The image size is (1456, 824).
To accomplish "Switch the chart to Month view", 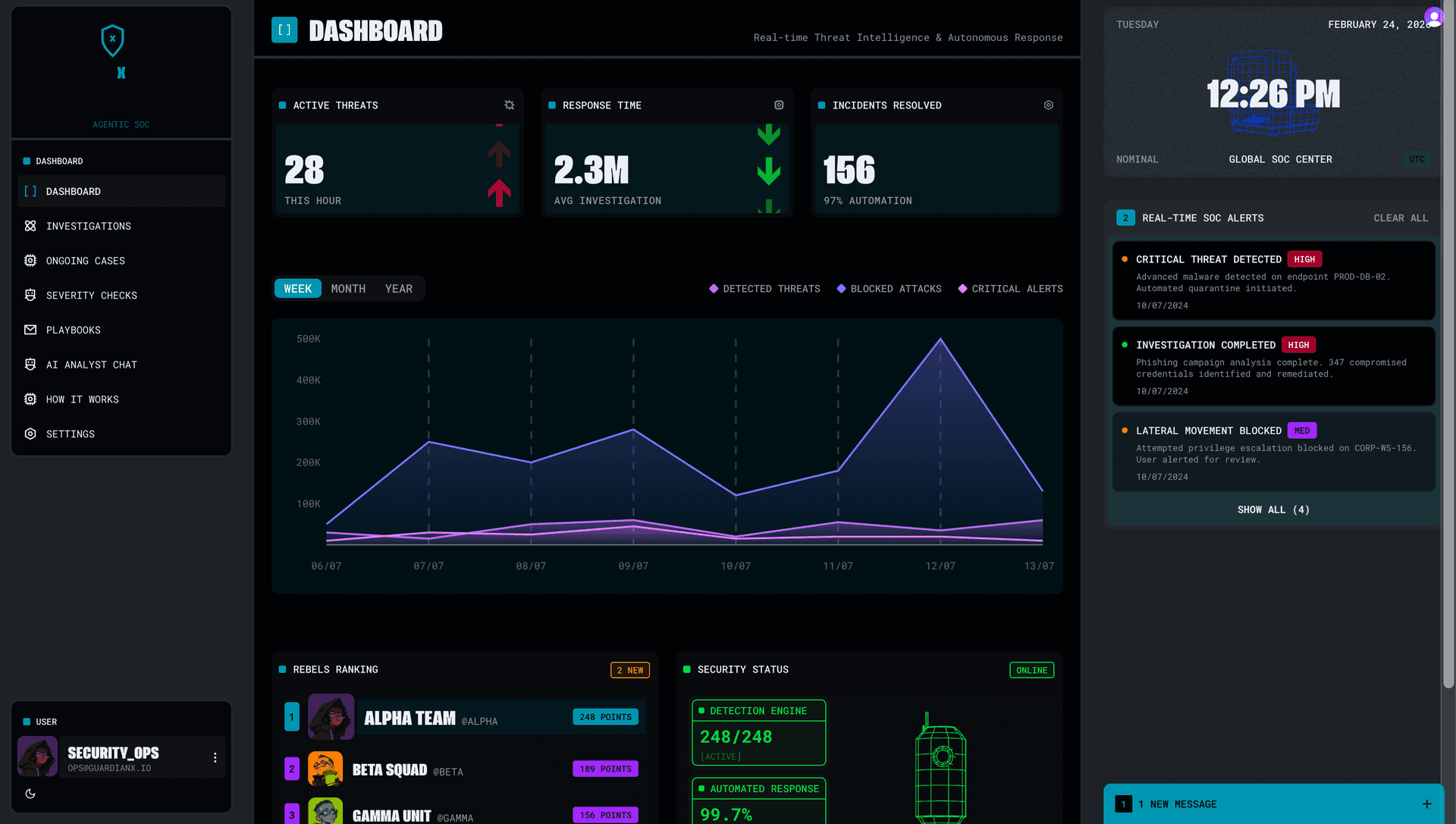I will click(x=348, y=288).
